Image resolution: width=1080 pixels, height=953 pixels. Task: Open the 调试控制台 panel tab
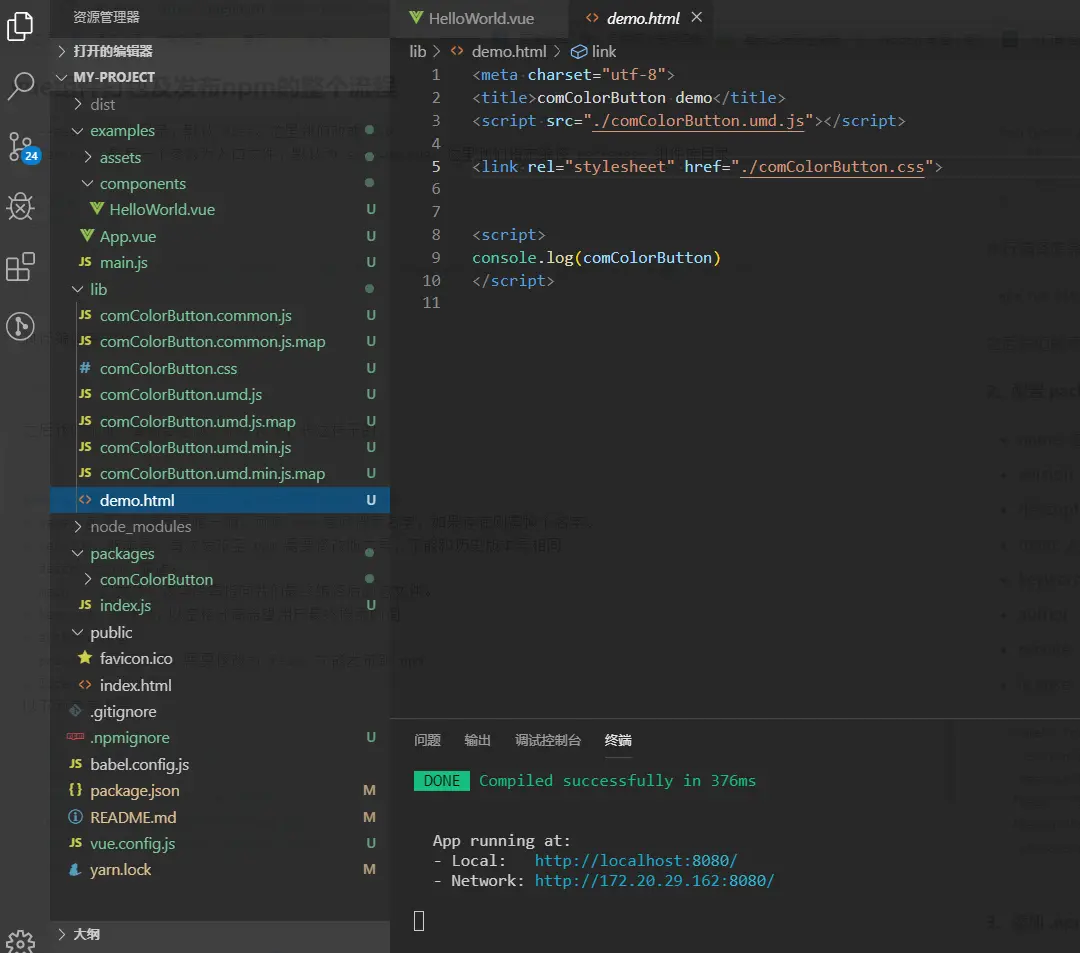click(548, 740)
